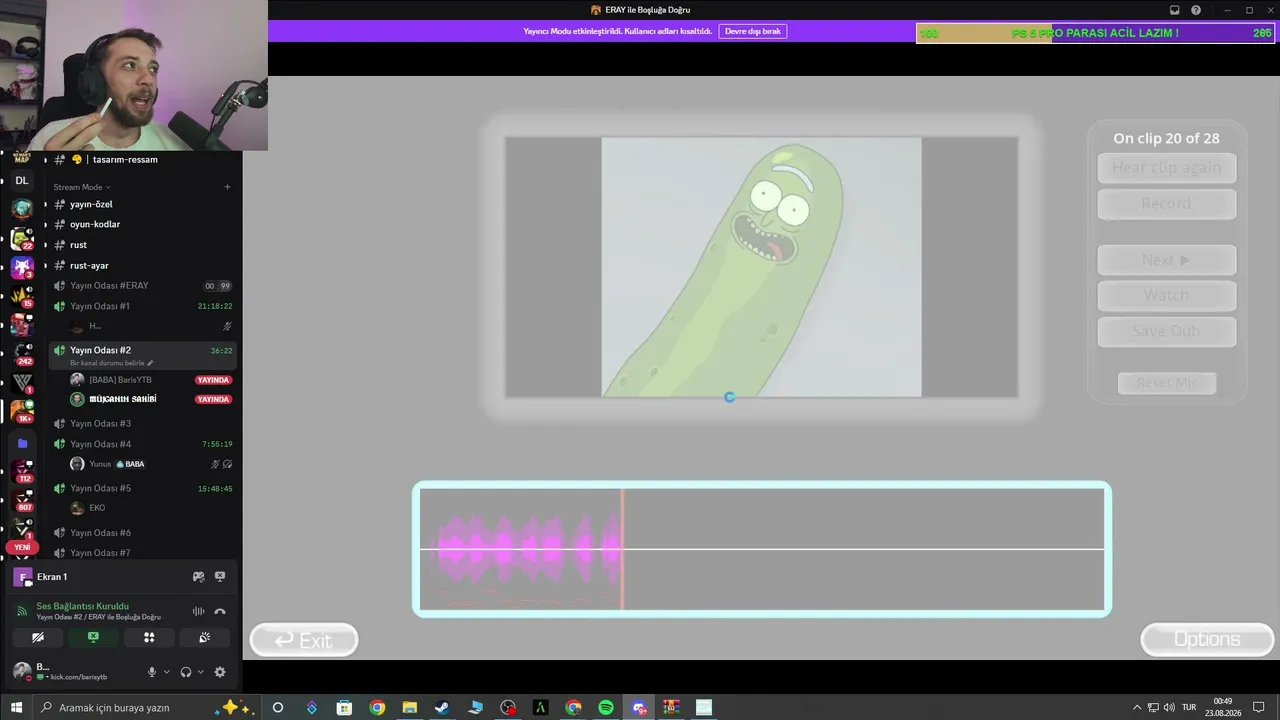Open the Discord help question mark icon
1280x720 pixels.
click(1196, 10)
